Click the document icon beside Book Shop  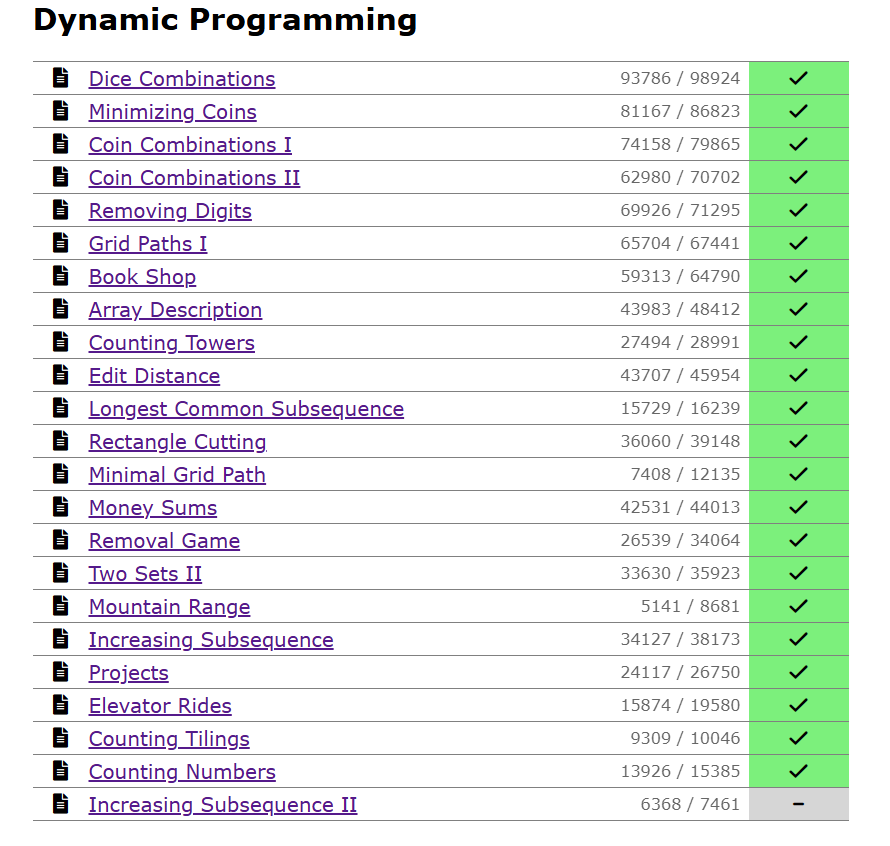coord(61,275)
